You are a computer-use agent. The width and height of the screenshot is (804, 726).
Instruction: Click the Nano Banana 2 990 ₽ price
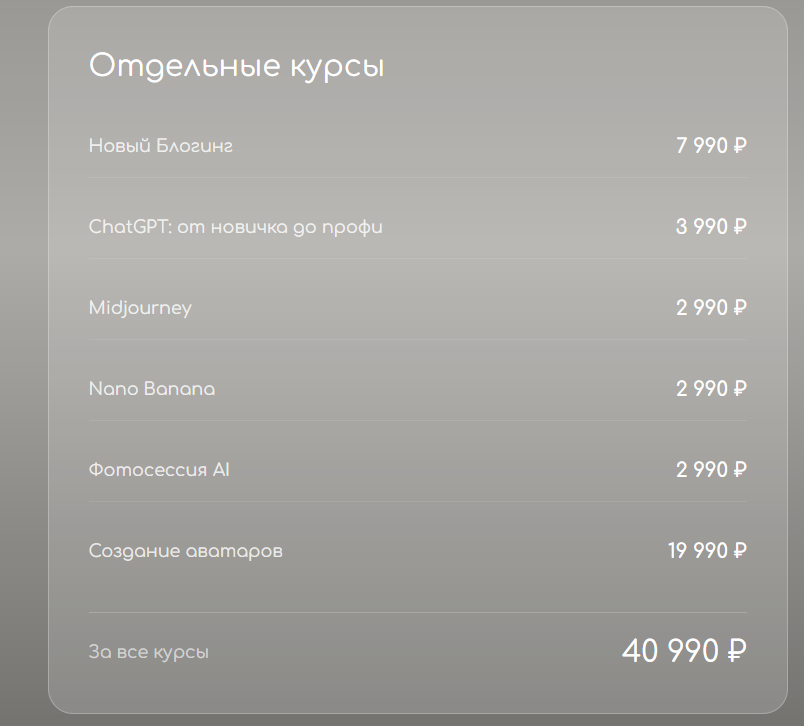(711, 389)
